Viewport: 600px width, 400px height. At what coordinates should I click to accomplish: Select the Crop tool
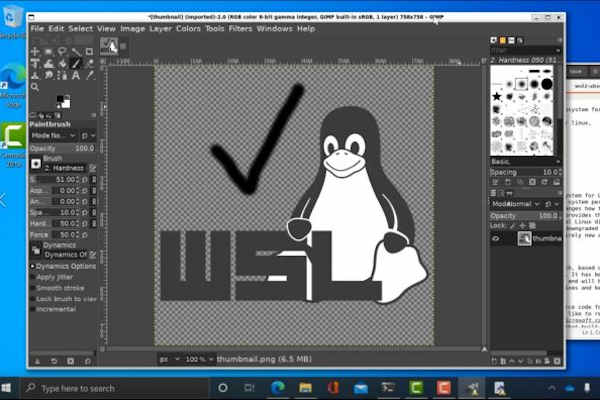(89, 51)
